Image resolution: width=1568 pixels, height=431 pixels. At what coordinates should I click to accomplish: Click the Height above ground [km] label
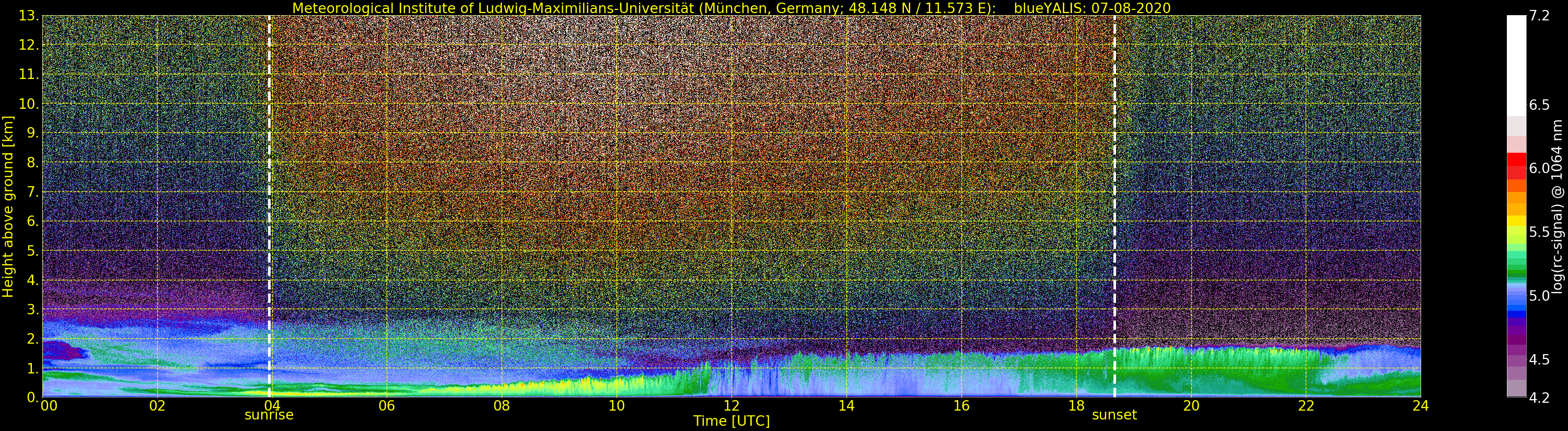(x=8, y=206)
